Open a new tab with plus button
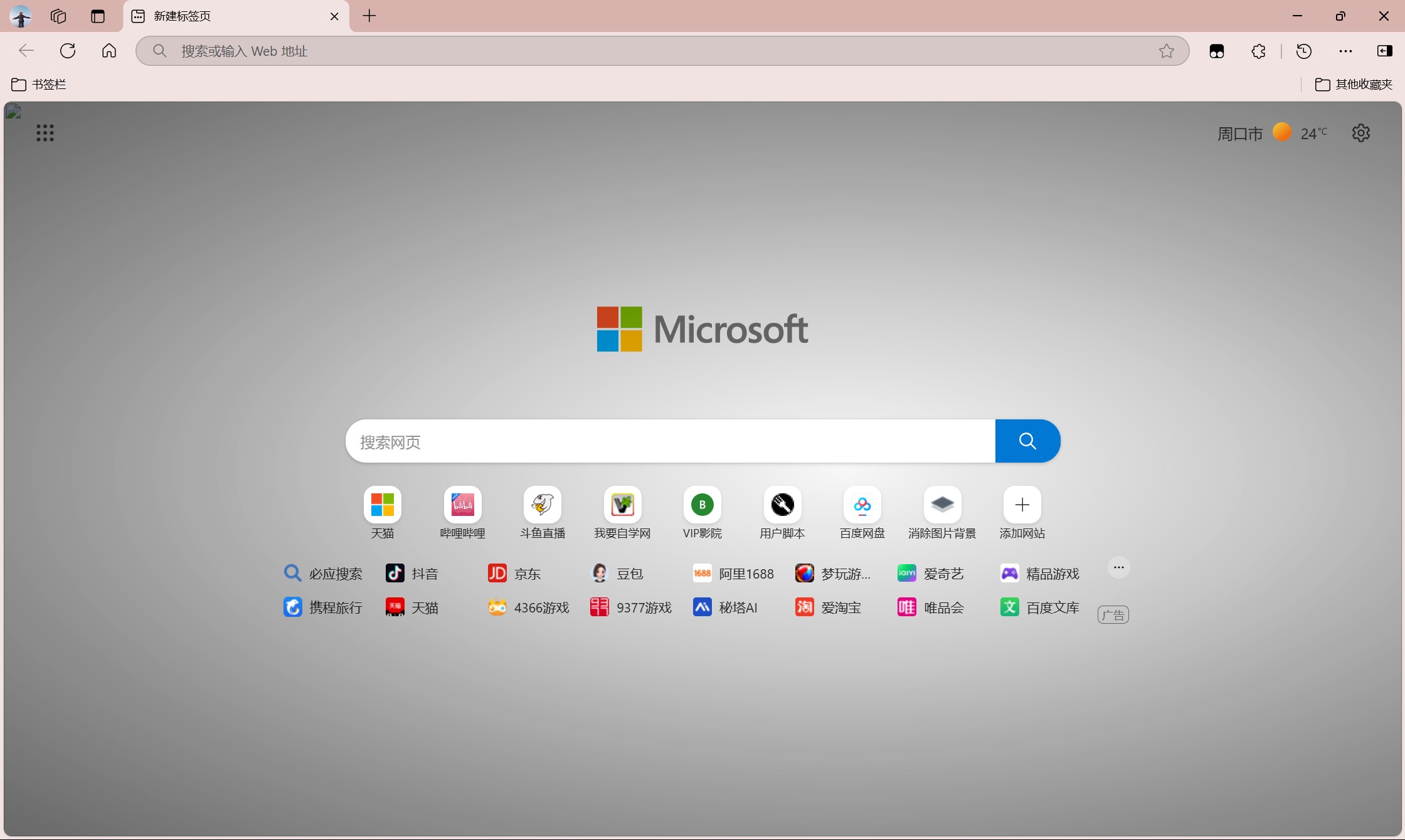The image size is (1405, 840). pyautogui.click(x=369, y=16)
